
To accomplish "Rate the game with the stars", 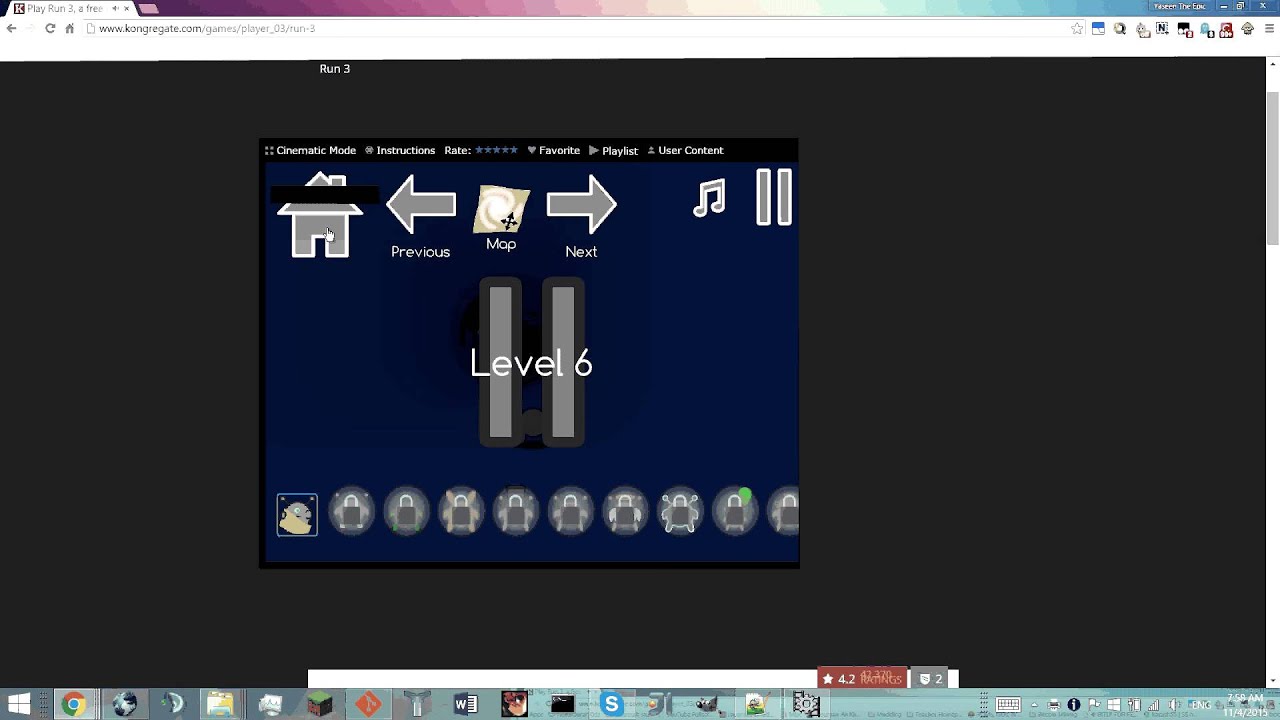I will coord(496,150).
